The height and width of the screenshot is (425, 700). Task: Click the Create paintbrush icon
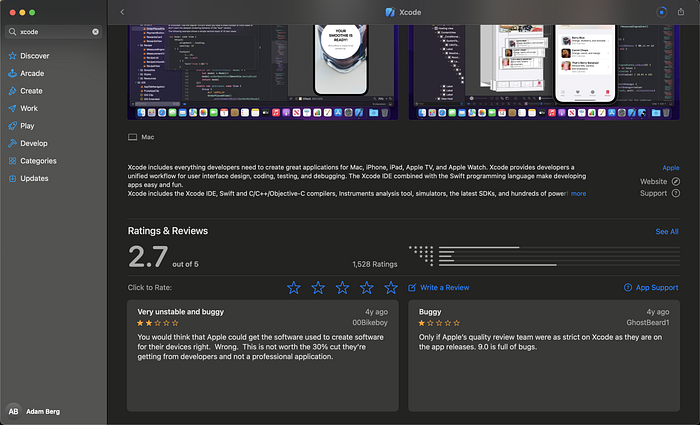click(12, 91)
